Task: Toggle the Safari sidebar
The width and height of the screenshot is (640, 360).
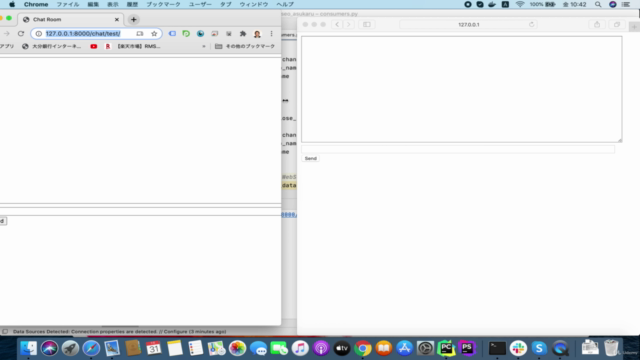Action: click(367, 24)
